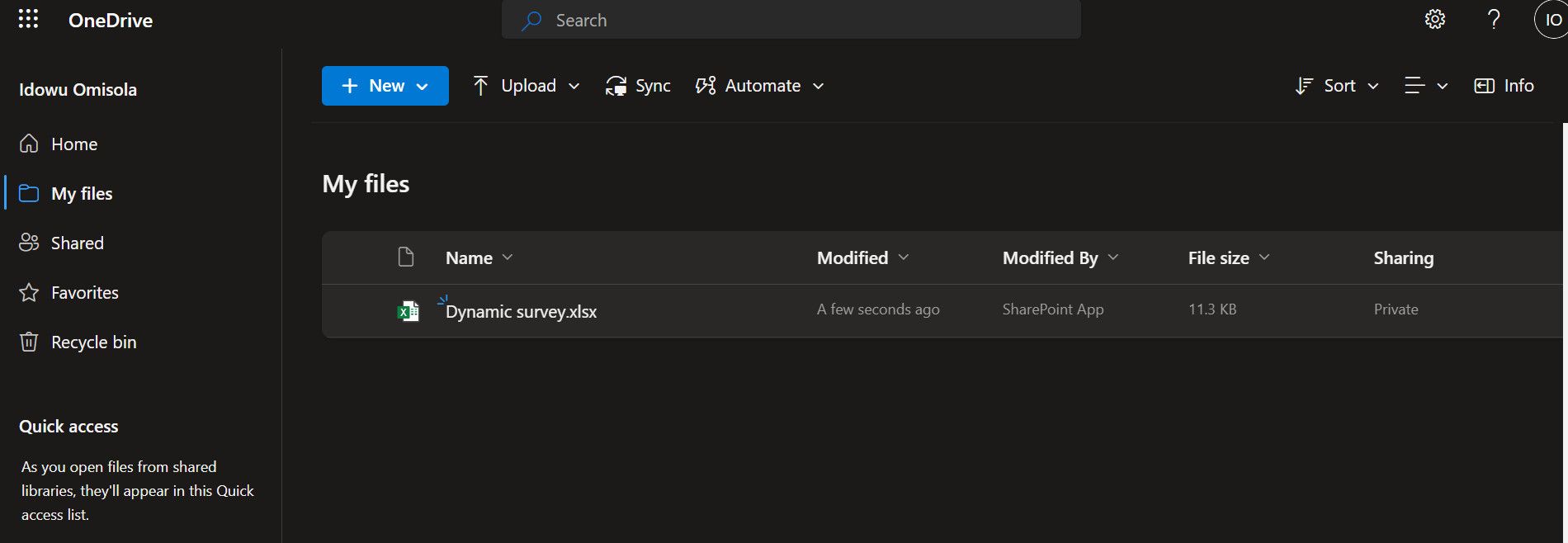Screen dimensions: 1568x543
Task: Sort by the Modified column header
Action: [852, 258]
